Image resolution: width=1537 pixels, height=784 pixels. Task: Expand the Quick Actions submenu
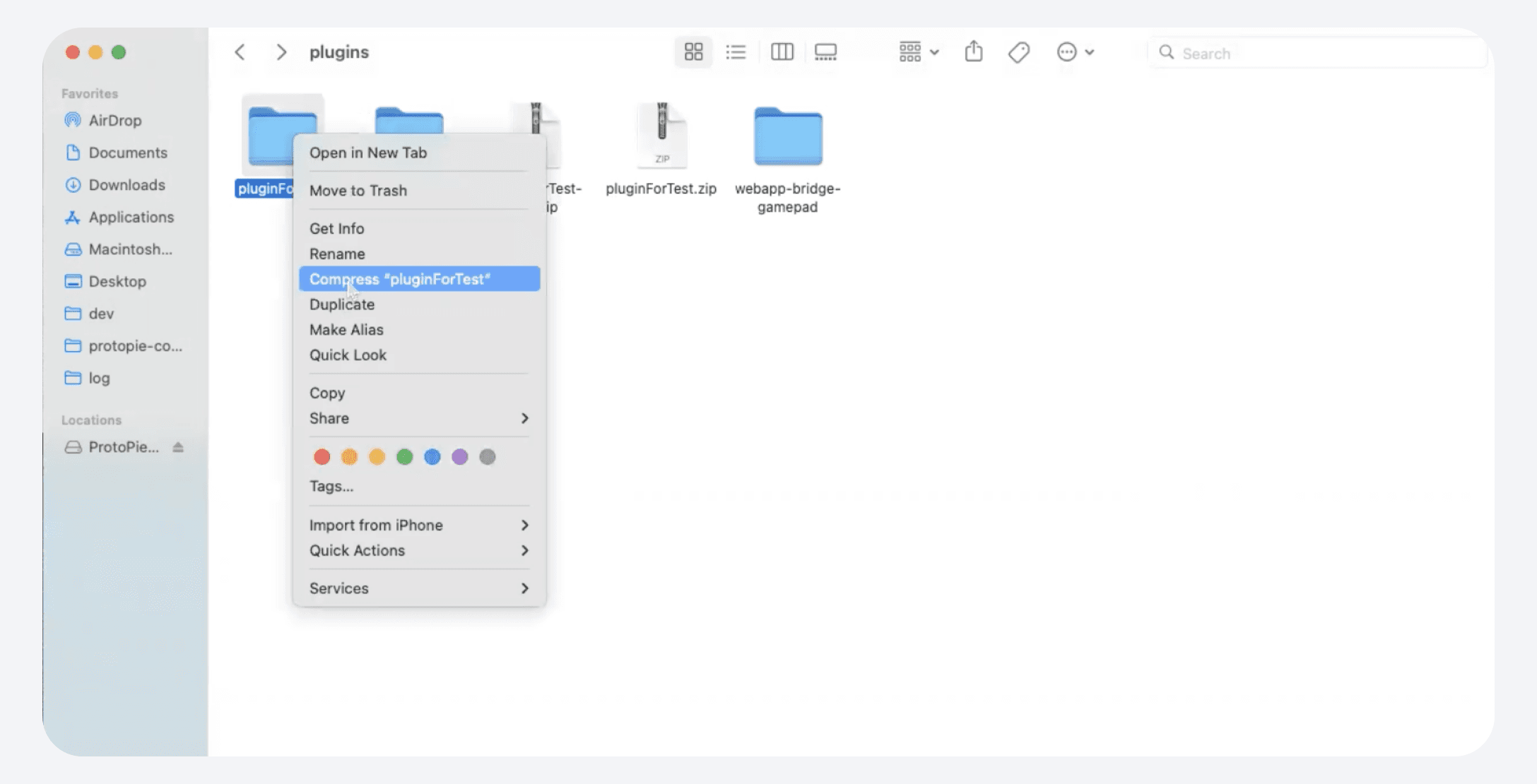point(418,550)
